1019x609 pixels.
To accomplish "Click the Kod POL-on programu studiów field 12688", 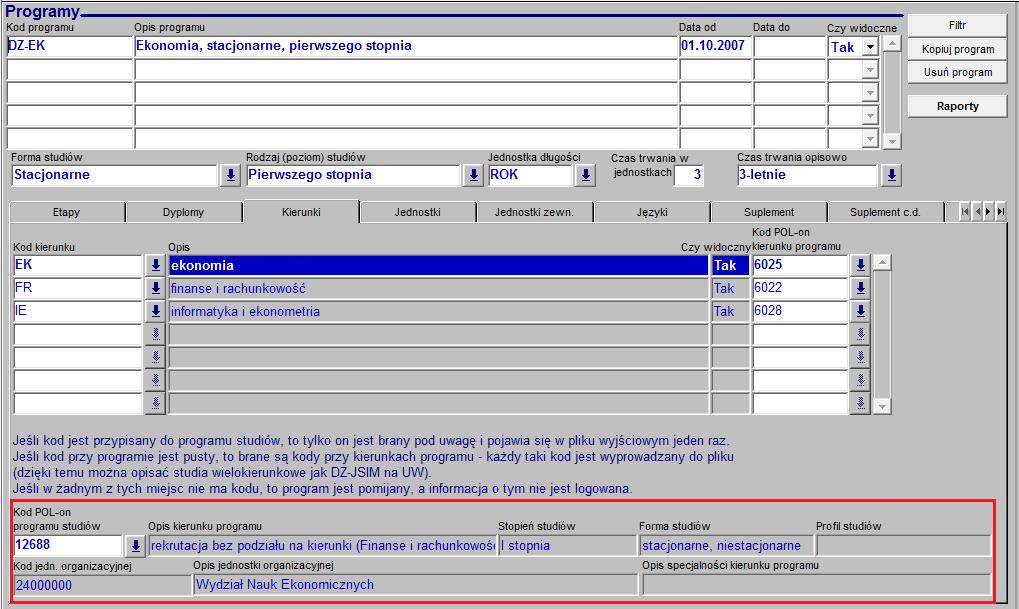I will tap(68, 546).
